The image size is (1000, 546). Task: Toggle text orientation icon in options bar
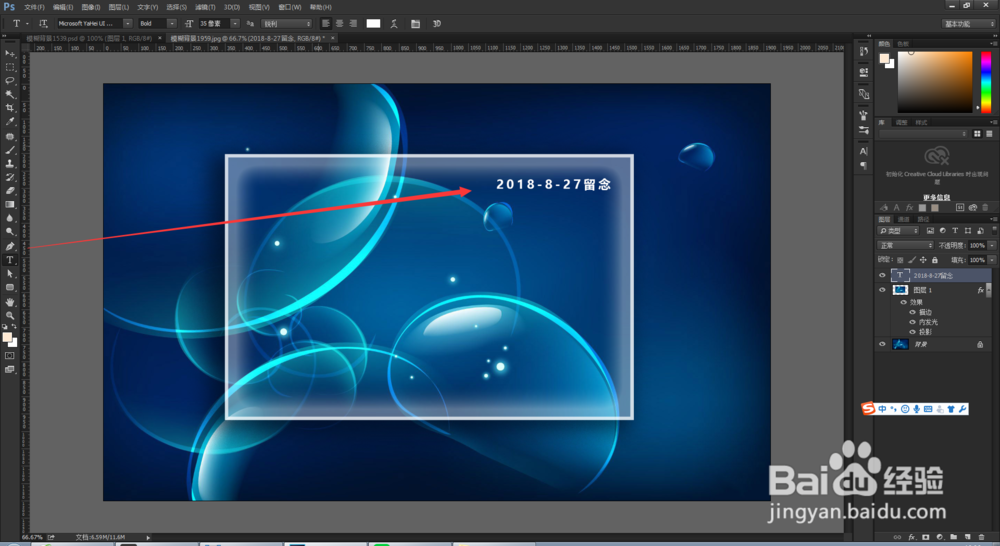point(43,24)
